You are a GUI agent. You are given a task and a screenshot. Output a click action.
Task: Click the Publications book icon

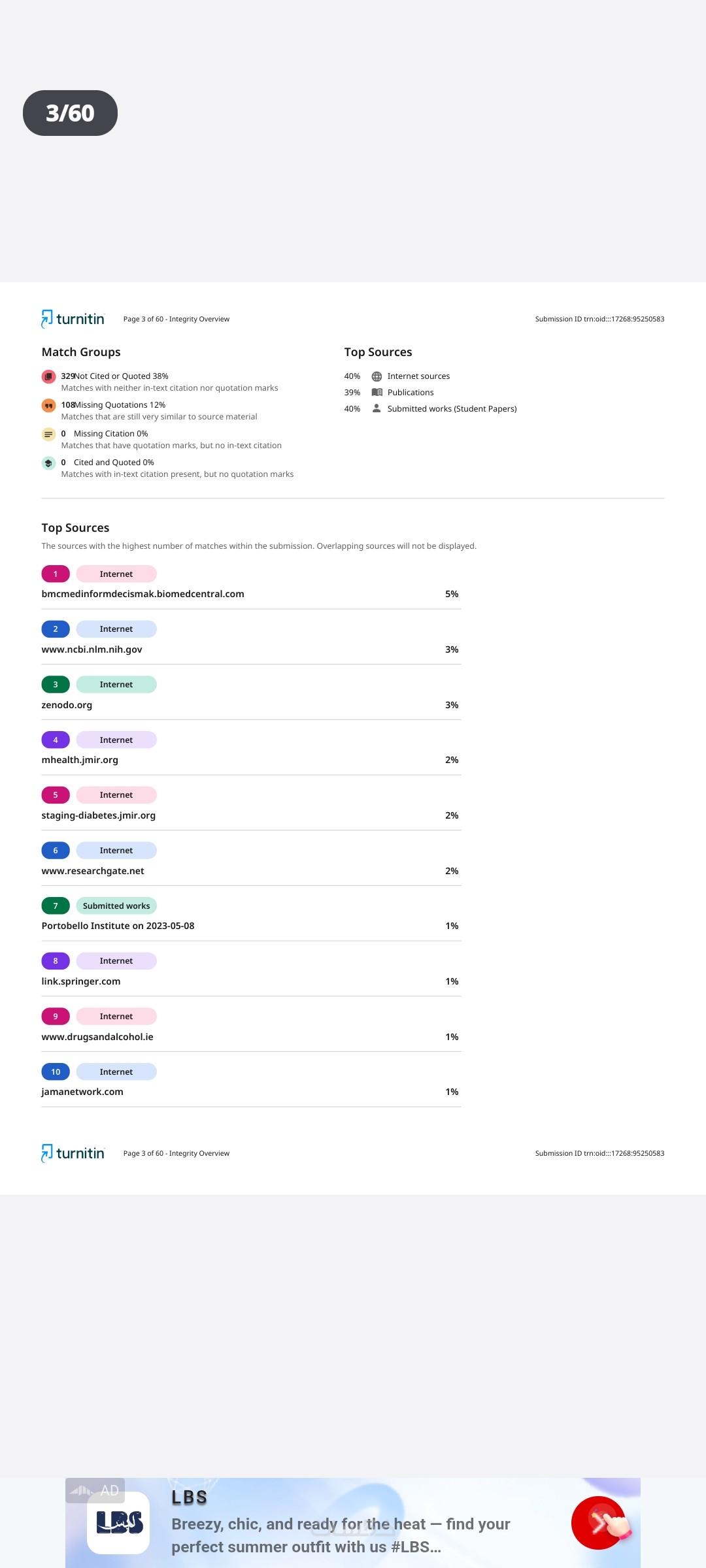(x=377, y=393)
